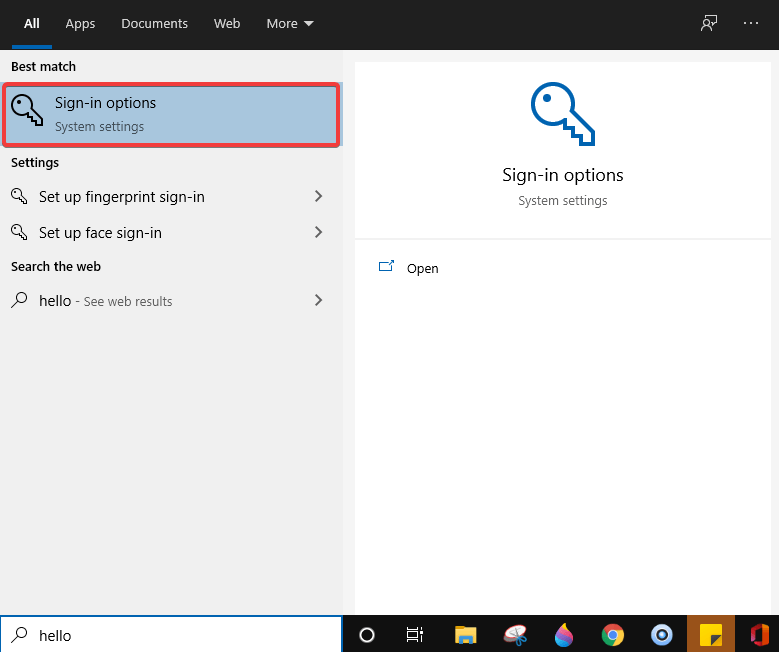The width and height of the screenshot is (779, 652).
Task: Launch Google Chrome from the taskbar
Action: (x=613, y=635)
